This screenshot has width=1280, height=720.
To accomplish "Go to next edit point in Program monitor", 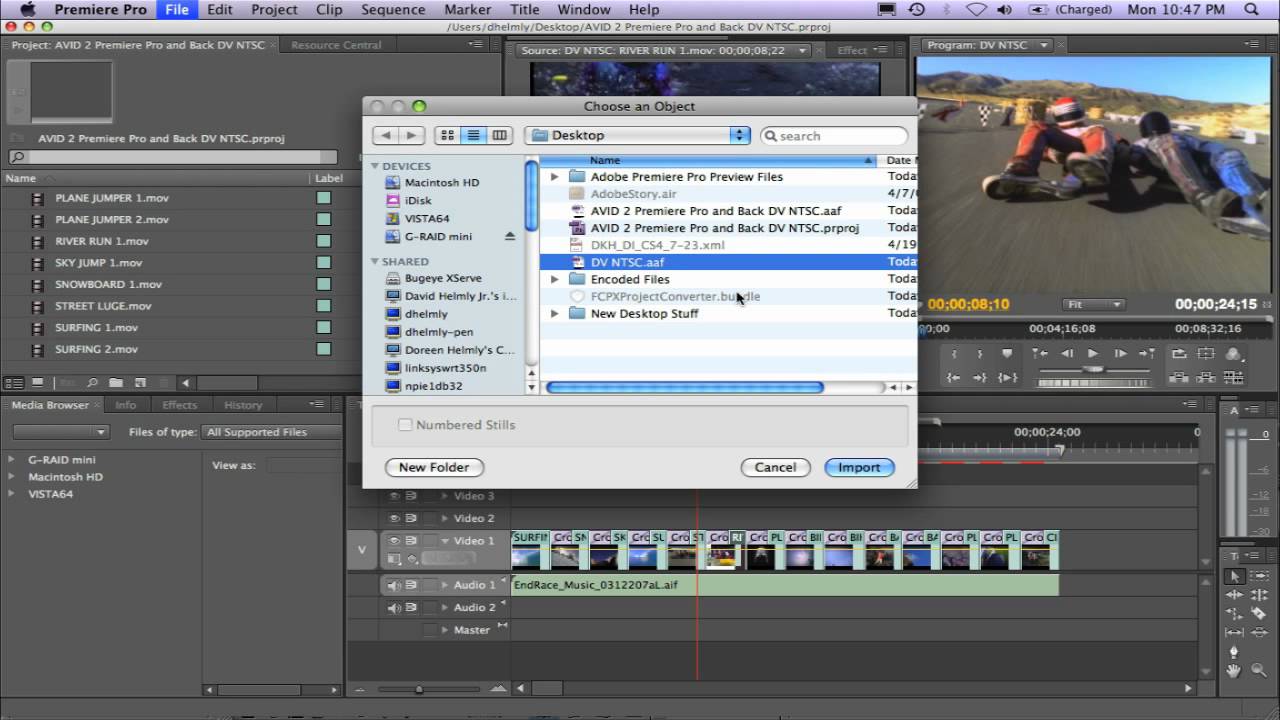I will point(1147,353).
